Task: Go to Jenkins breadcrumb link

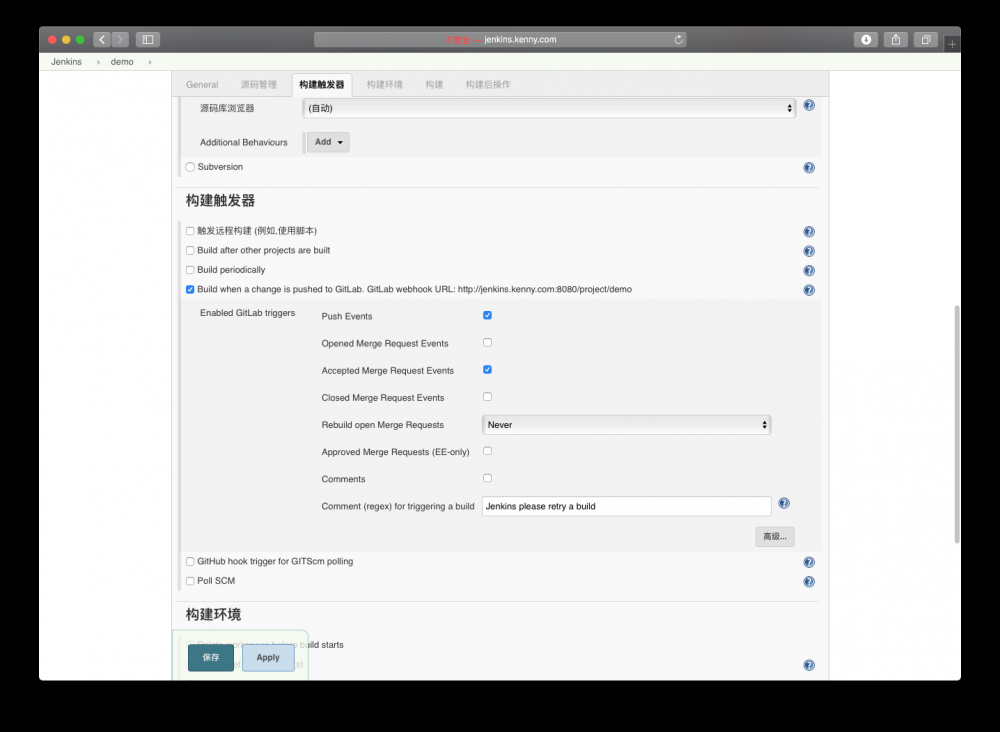Action: pyautogui.click(x=66, y=62)
